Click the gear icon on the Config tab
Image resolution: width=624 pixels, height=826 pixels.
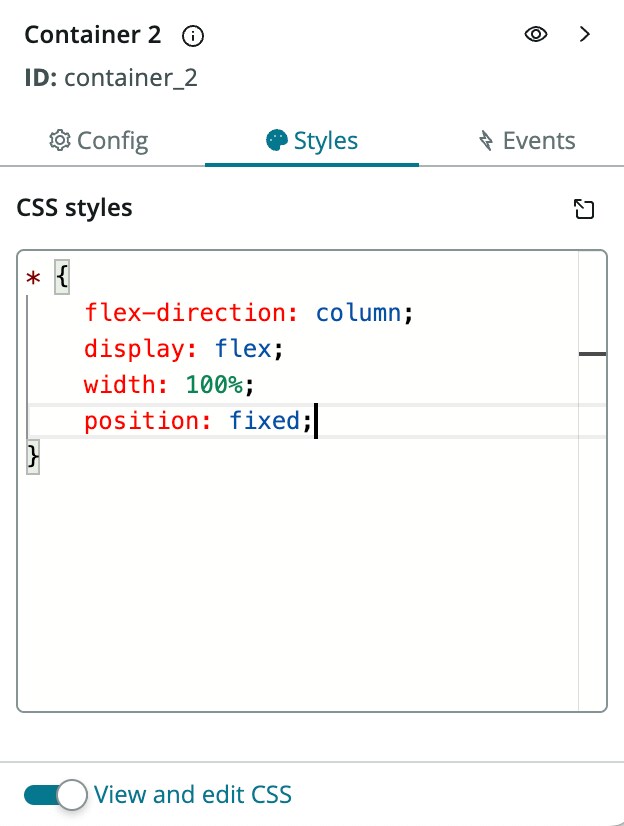point(60,140)
